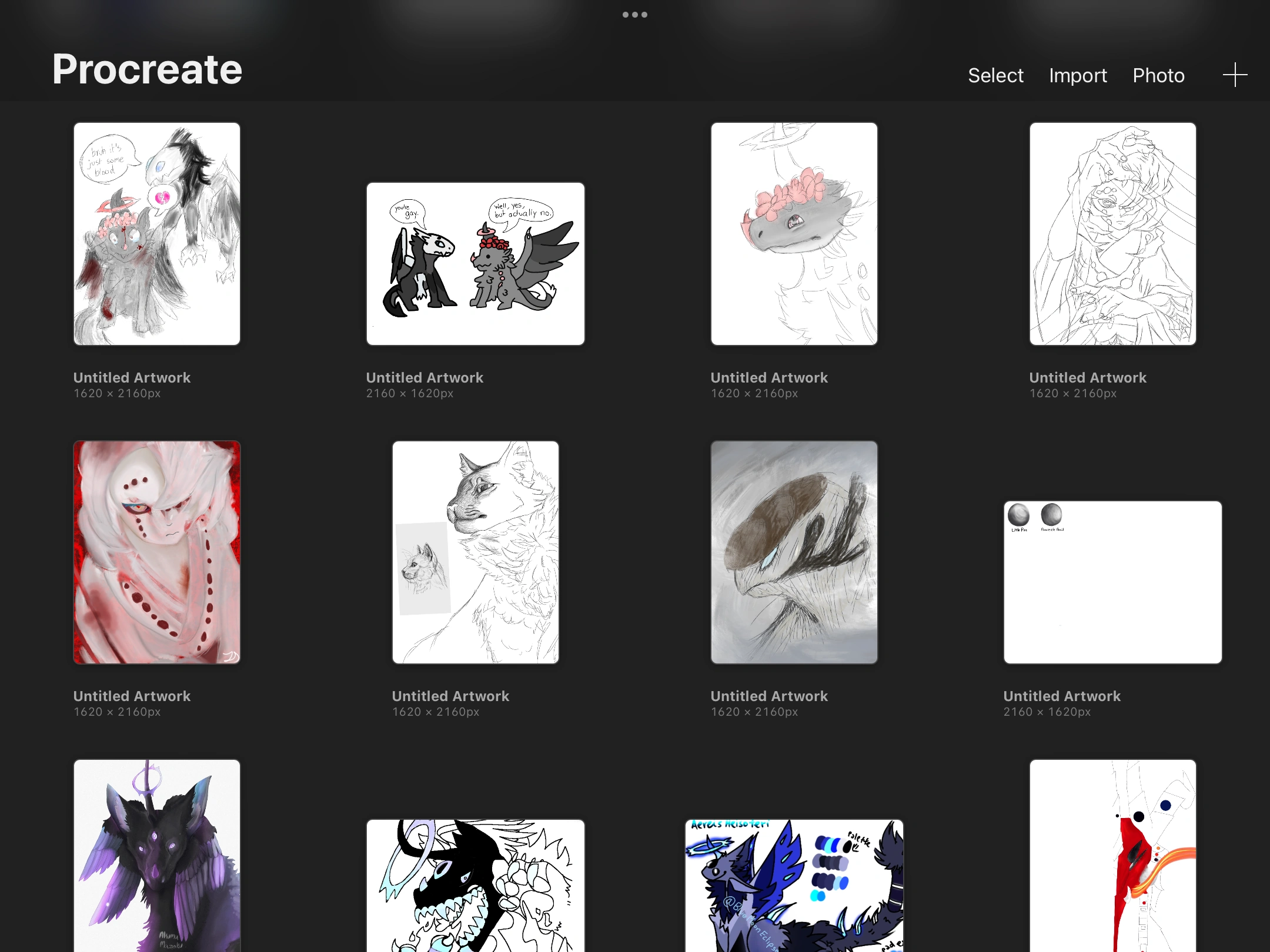Open the mostly blank canvas with two spheres

click(1112, 582)
